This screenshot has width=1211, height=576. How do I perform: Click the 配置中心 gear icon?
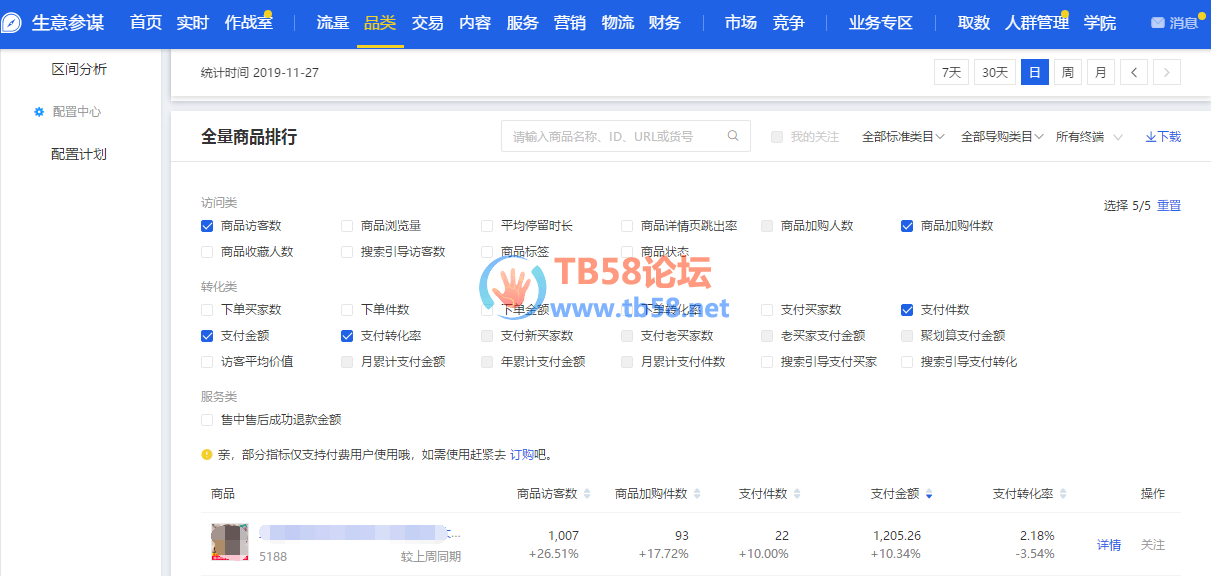pos(40,112)
